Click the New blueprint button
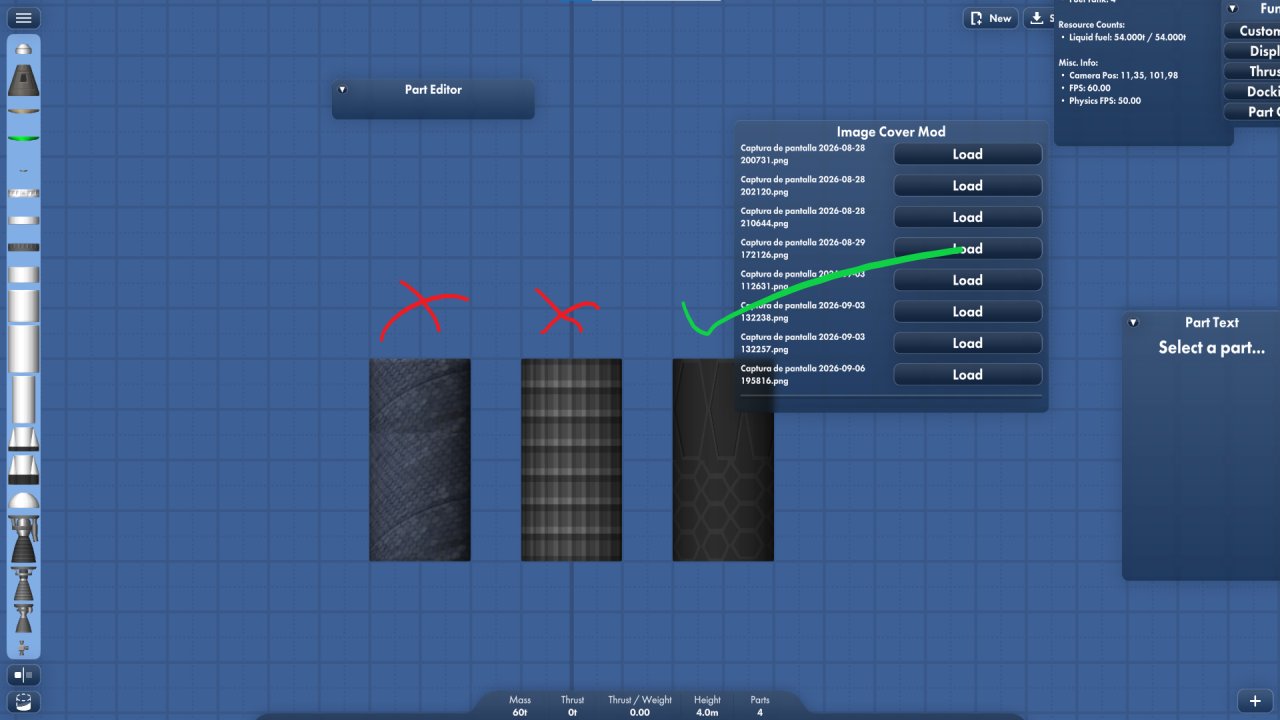Image resolution: width=1280 pixels, height=720 pixels. tap(991, 18)
